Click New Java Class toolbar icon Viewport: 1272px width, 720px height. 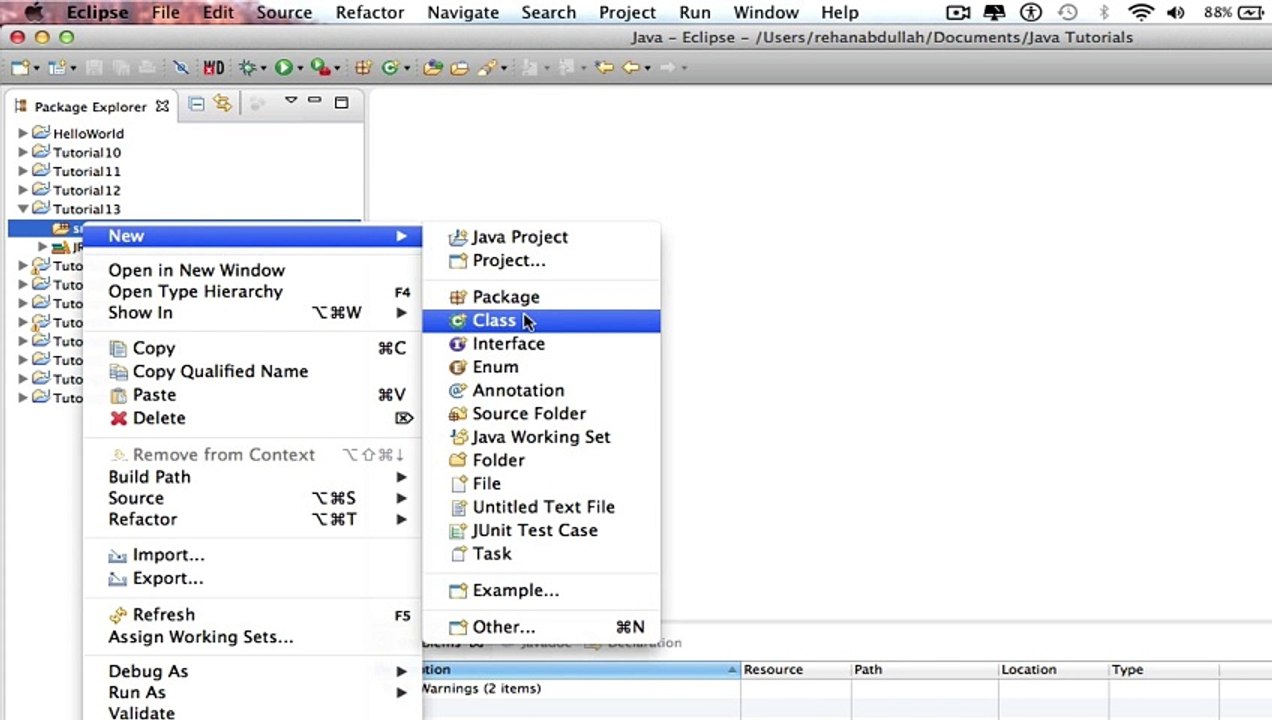(x=390, y=67)
